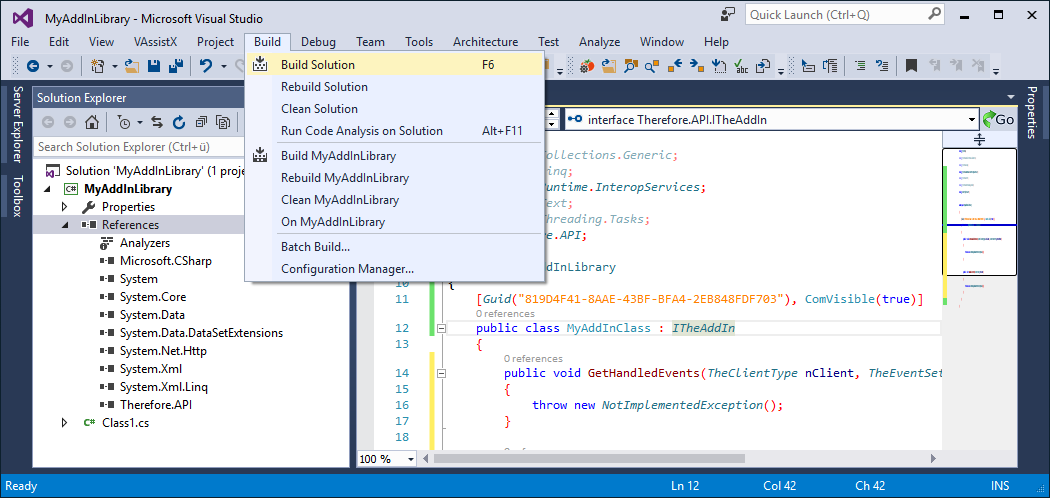Screen dimensions: 1050x498
Task: Click VAssistX spell check abc icon
Action: tap(741, 66)
